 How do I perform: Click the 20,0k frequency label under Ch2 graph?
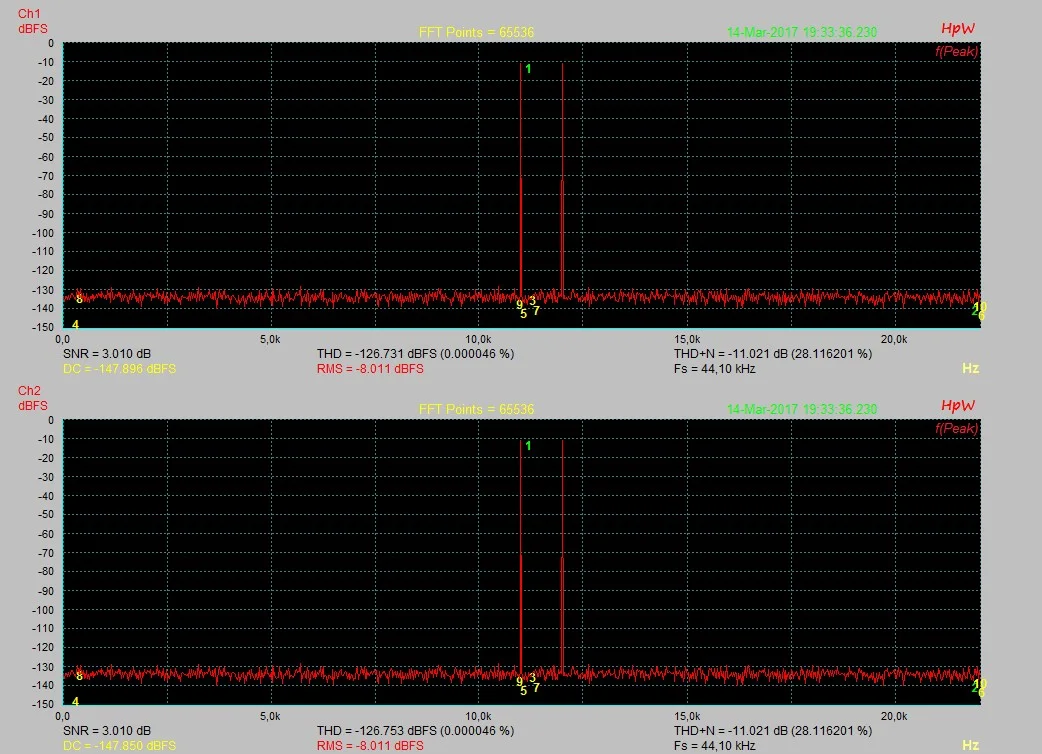coord(894,717)
